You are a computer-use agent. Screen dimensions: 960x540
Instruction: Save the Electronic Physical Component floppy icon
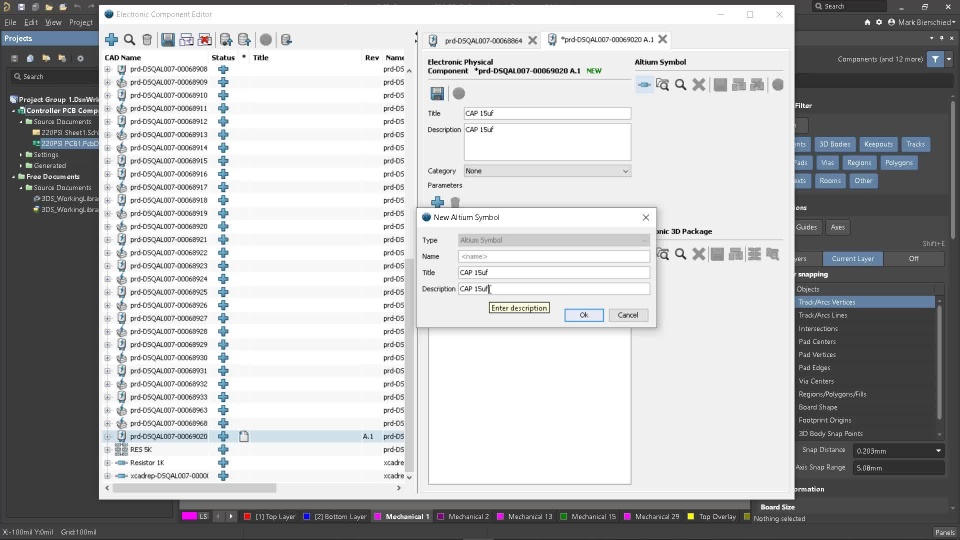click(437, 93)
